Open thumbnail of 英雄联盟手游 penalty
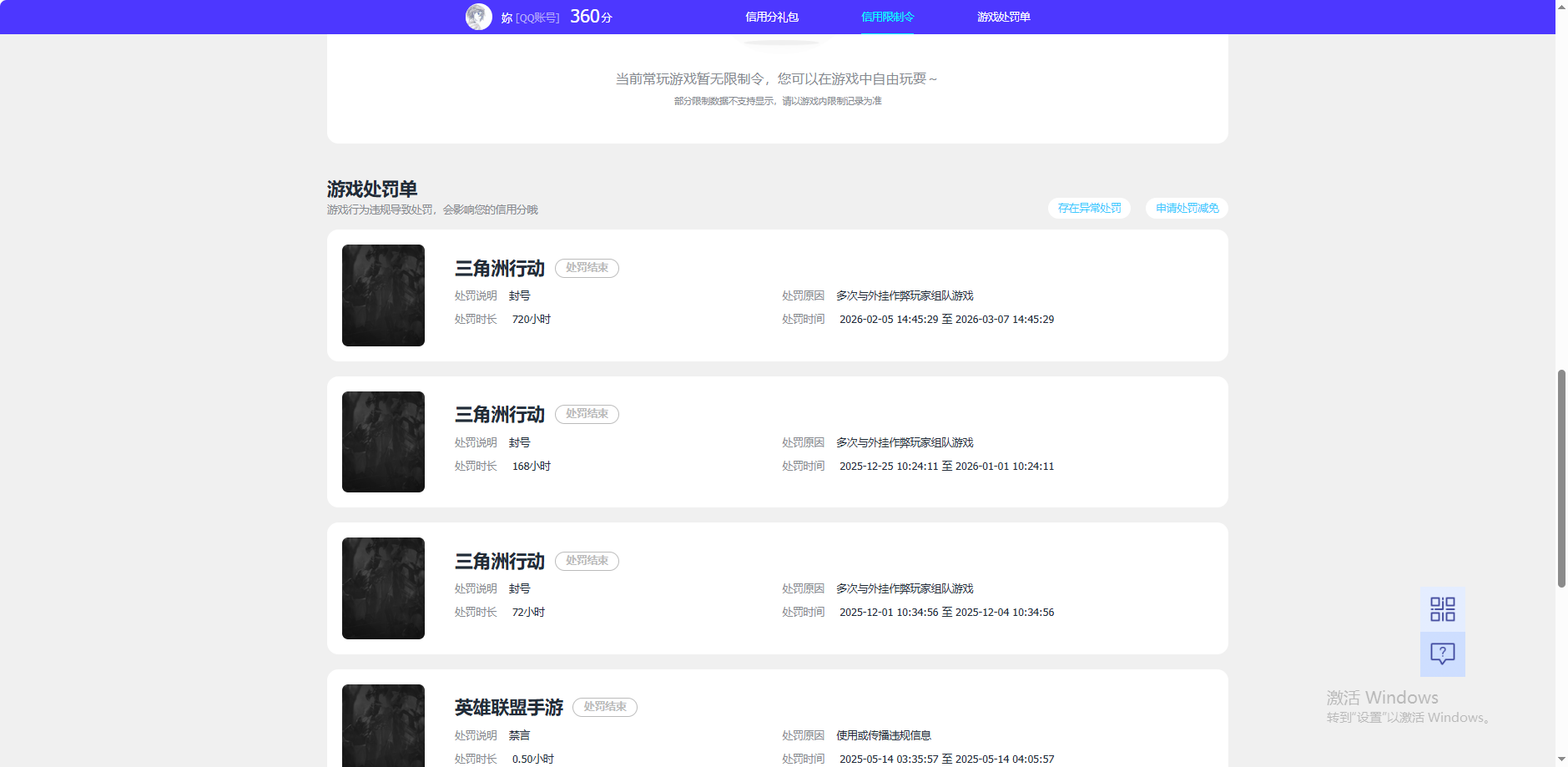 pyautogui.click(x=383, y=725)
